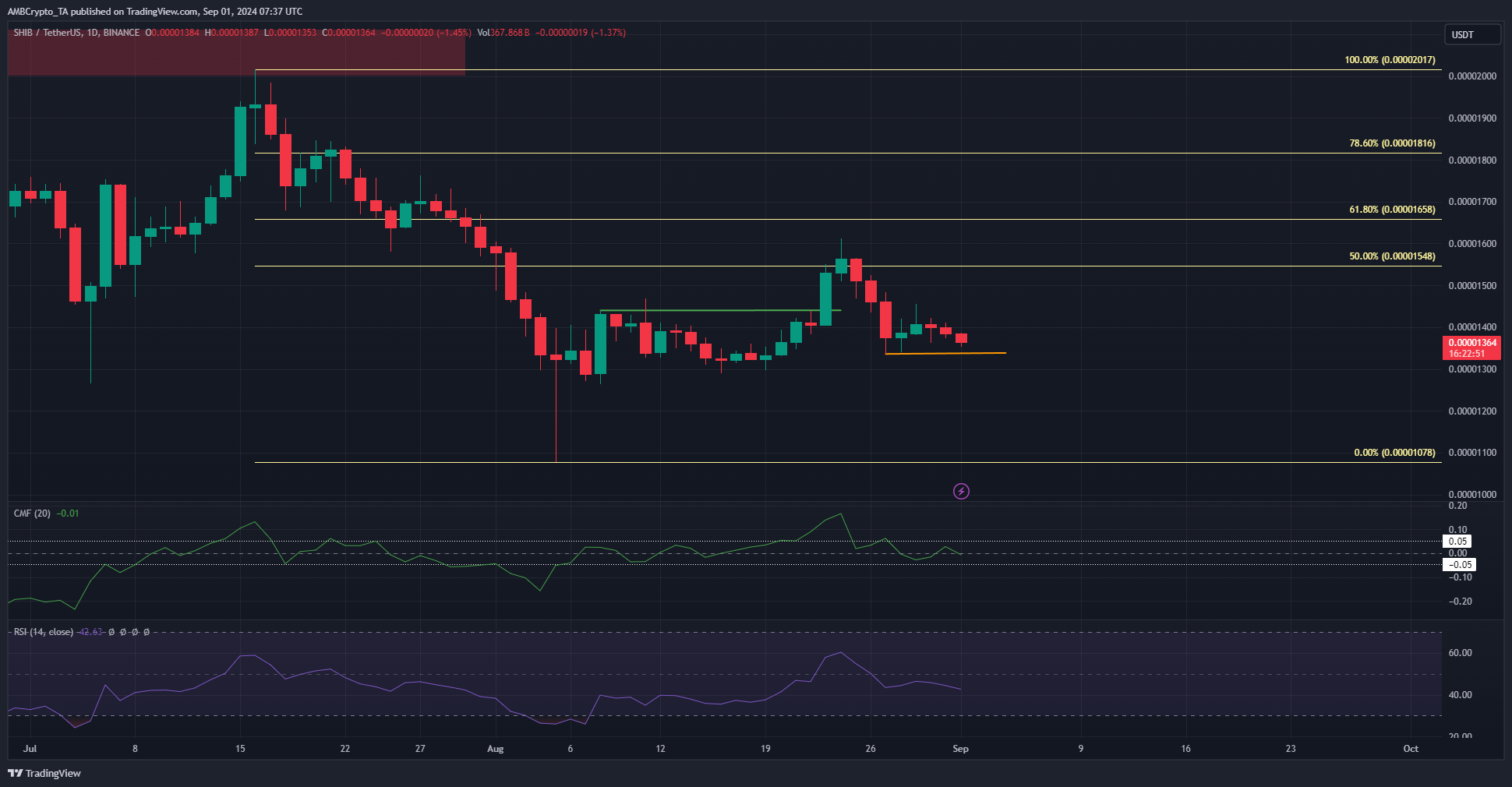Click the CMF 0.05 level label

point(1457,542)
